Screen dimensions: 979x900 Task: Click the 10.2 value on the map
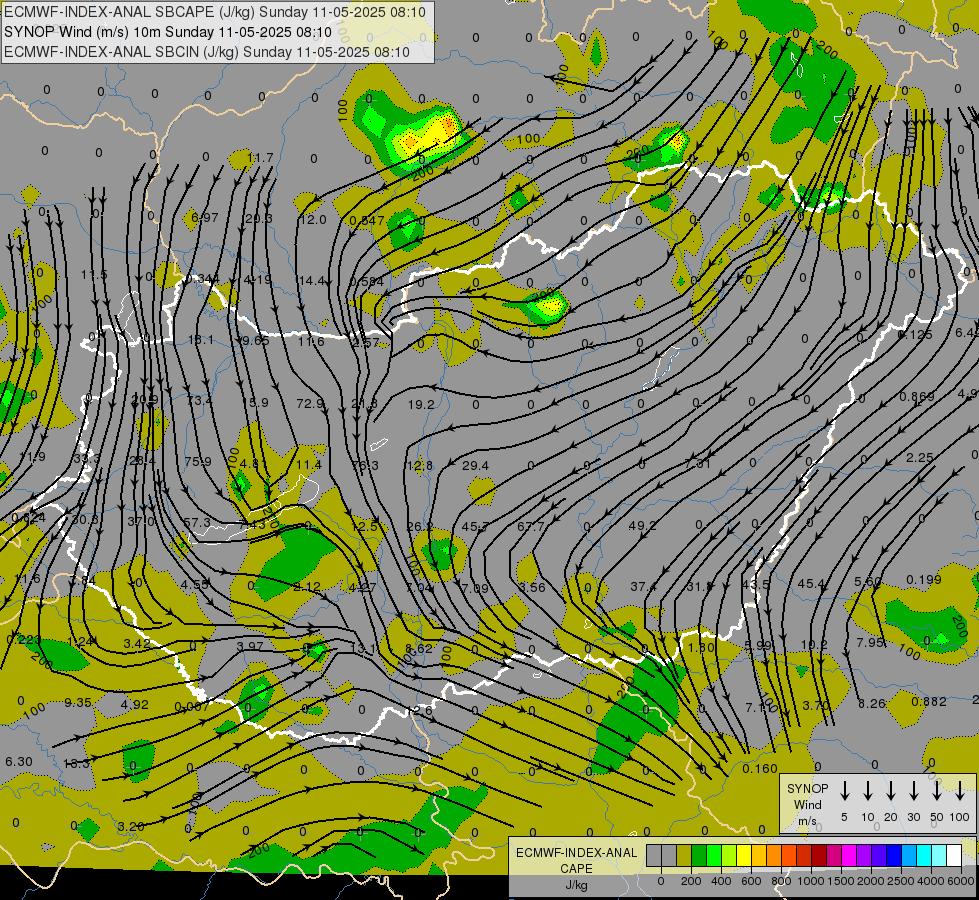pyautogui.click(x=814, y=645)
